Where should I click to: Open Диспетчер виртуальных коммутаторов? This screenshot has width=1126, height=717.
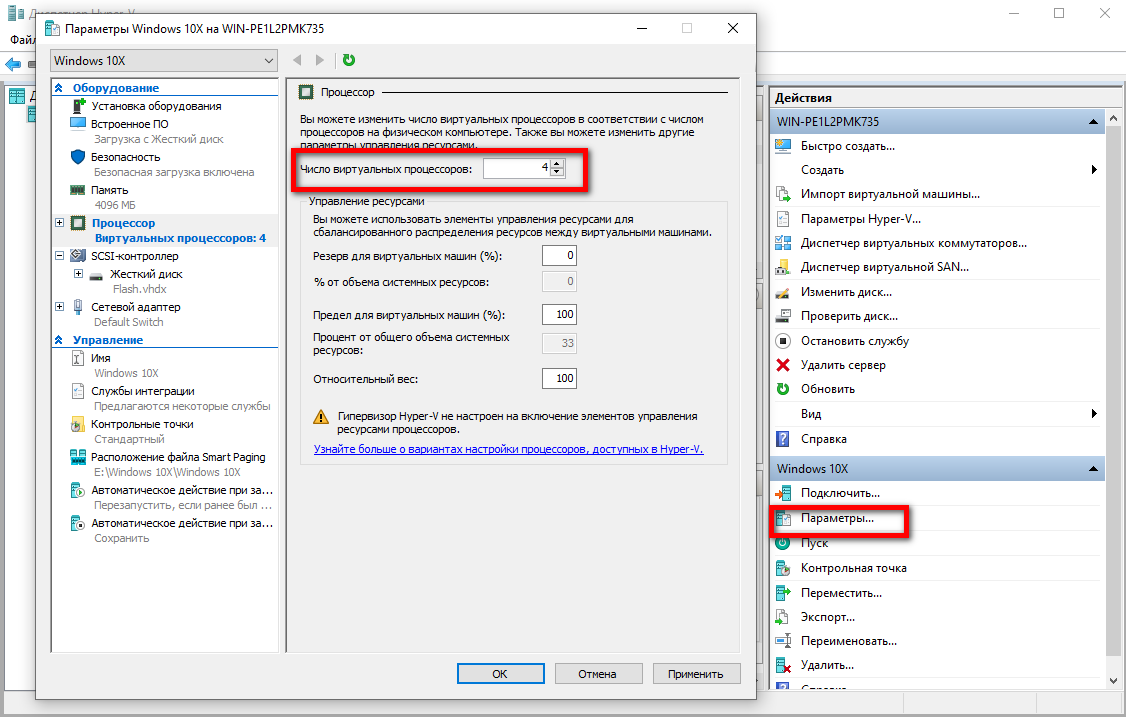coord(913,243)
